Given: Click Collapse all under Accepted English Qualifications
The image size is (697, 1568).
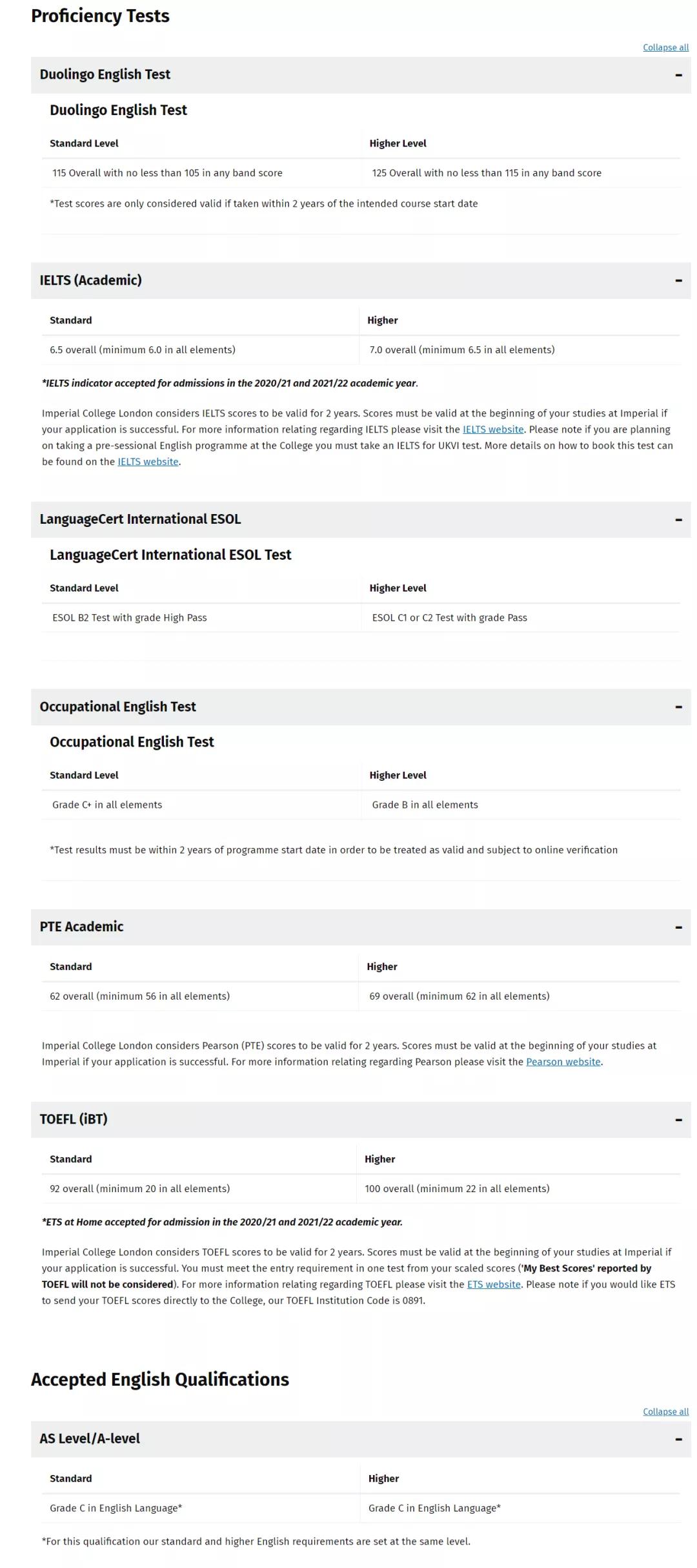Looking at the screenshot, I should coord(665,1412).
